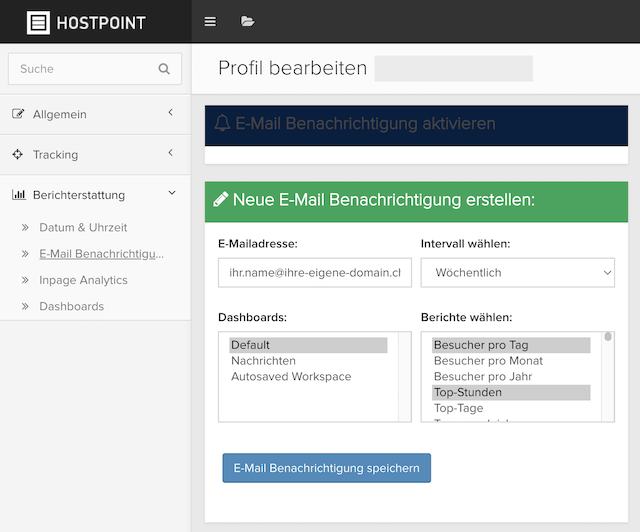640x532 pixels.
Task: Click the search magnifier icon
Action: point(164,69)
